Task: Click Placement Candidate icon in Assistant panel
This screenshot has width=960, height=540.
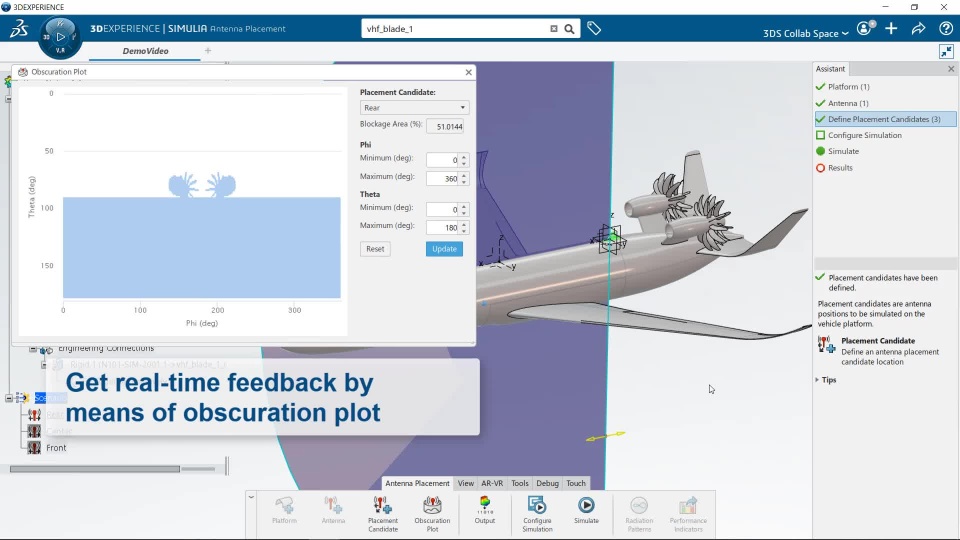Action: (x=826, y=345)
